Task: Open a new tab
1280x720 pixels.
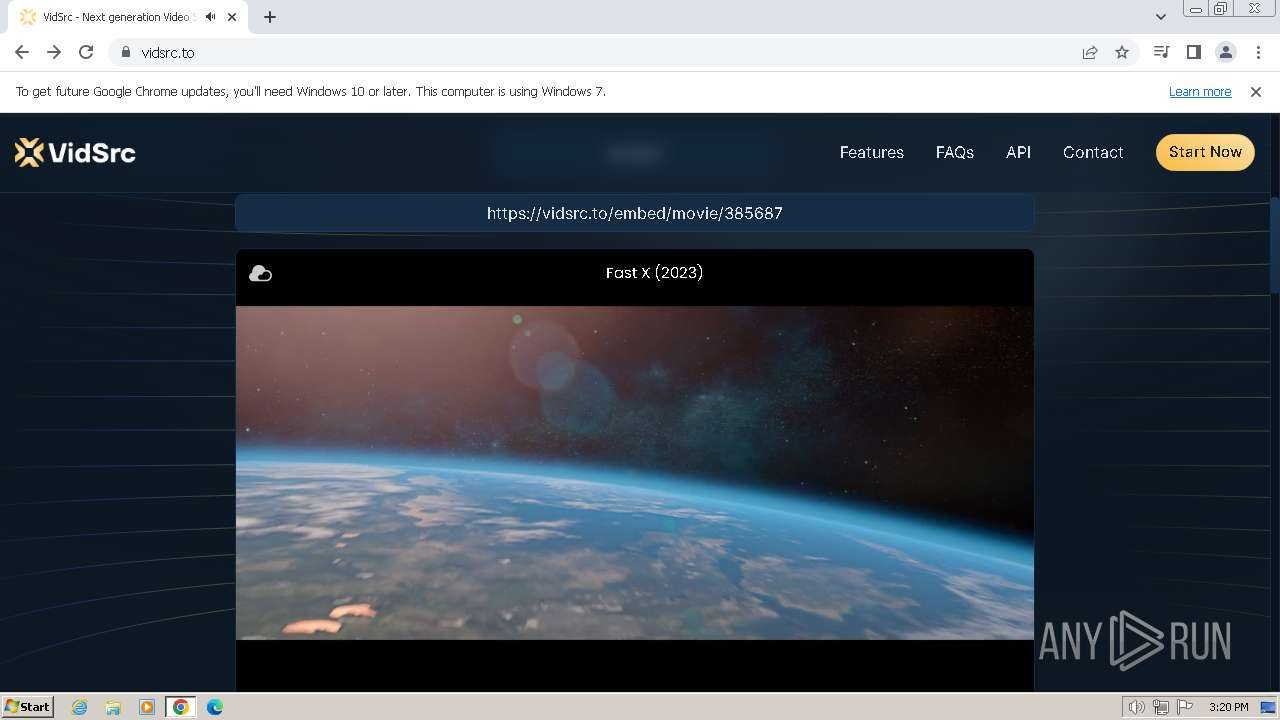Action: [270, 17]
